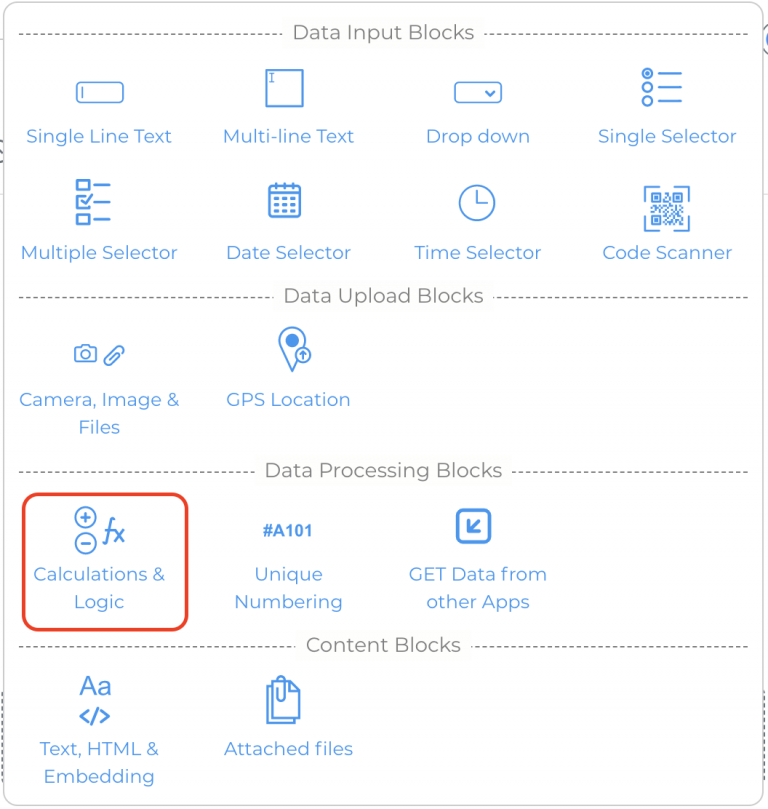Choose the GPS Location pin icon
Screen dimensions: 768x809
pyautogui.click(x=294, y=349)
